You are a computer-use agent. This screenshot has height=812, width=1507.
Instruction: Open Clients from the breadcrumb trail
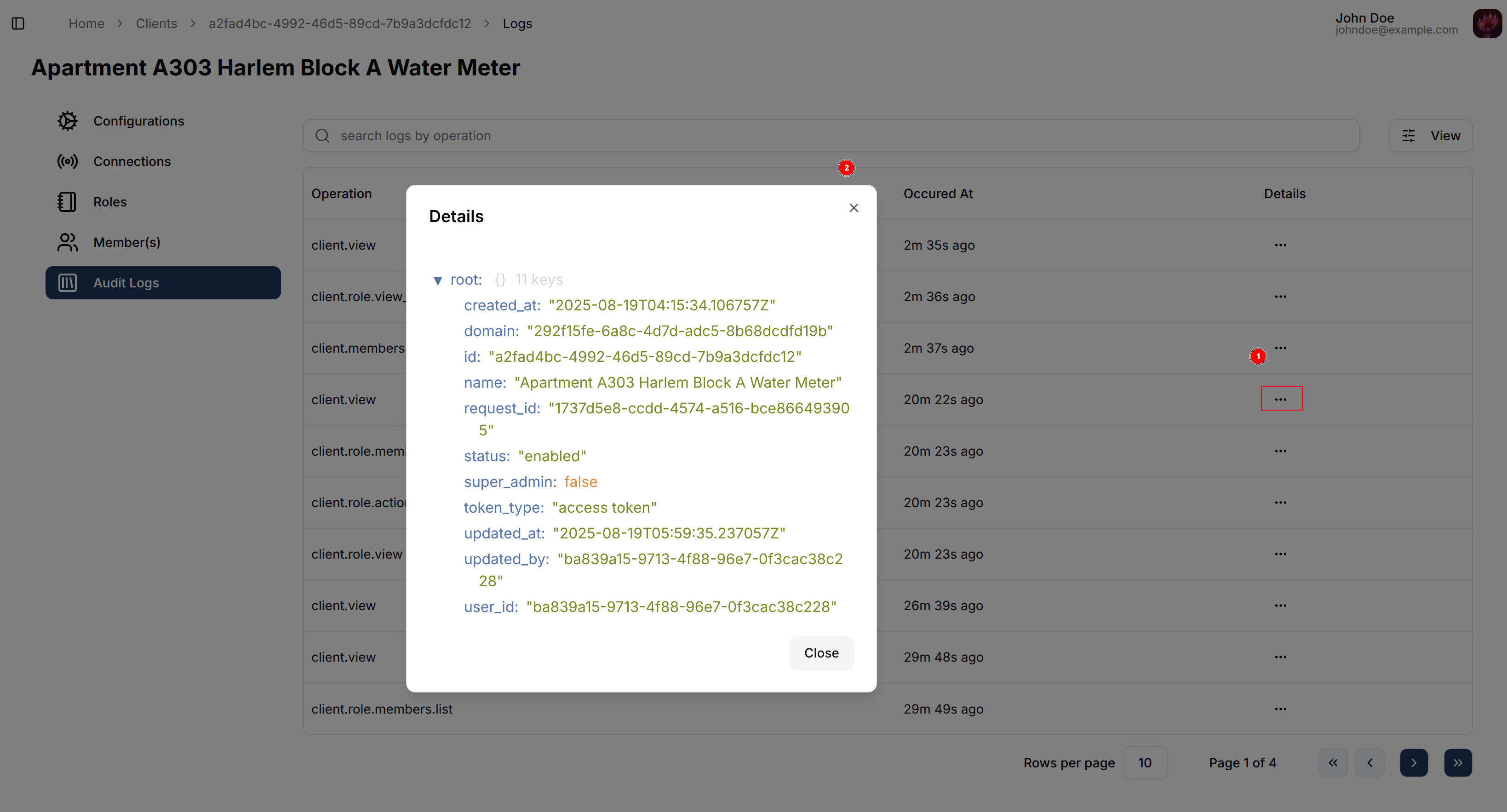click(x=156, y=23)
